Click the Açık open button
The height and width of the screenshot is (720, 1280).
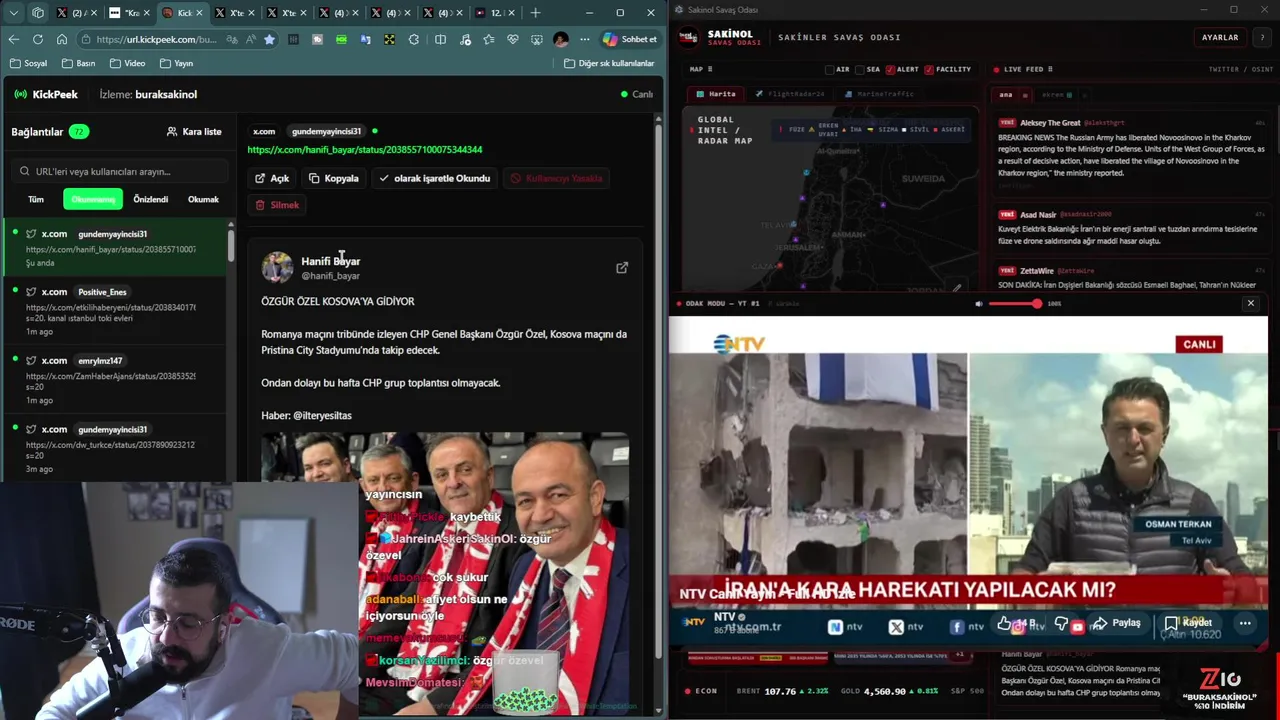(272, 178)
